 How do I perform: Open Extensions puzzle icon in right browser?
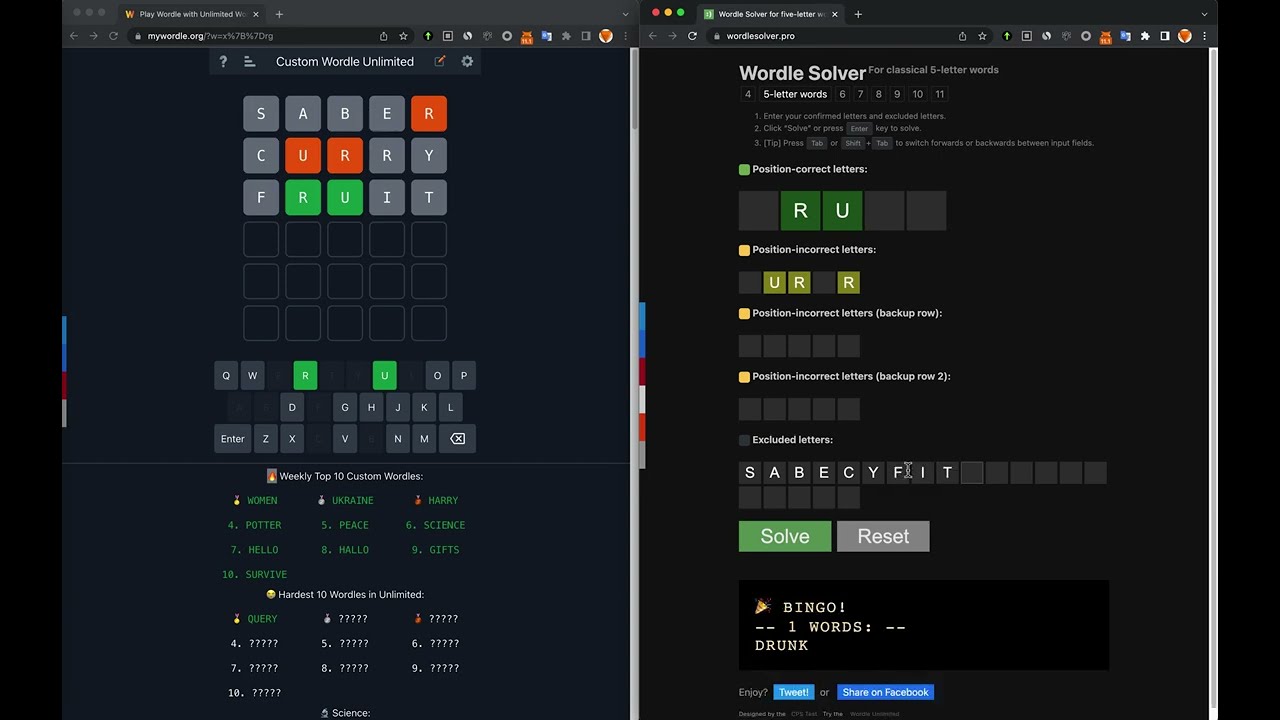coord(1145,36)
